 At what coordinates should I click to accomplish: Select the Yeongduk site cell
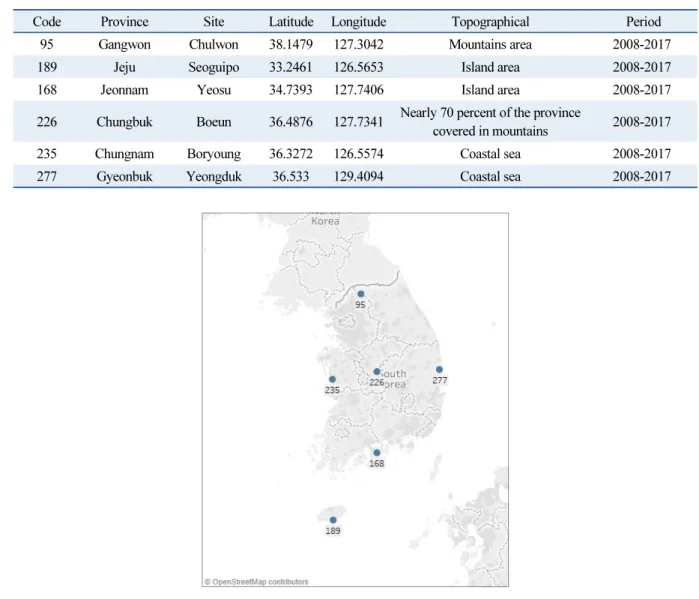pyautogui.click(x=214, y=176)
